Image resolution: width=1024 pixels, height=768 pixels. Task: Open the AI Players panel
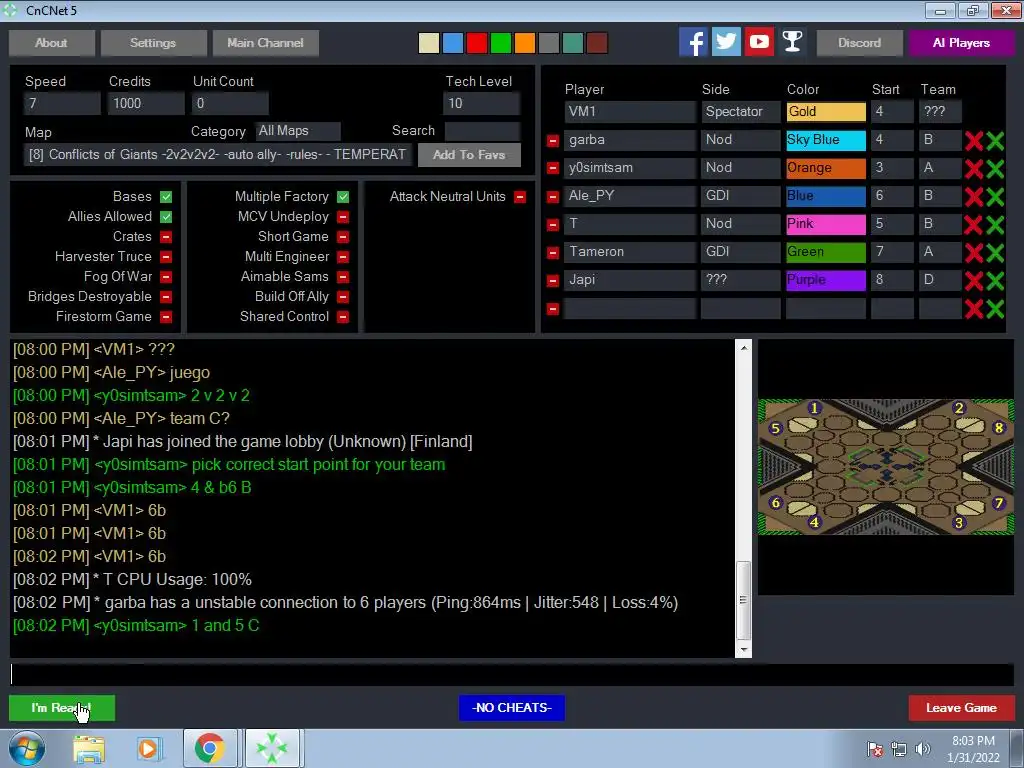[x=961, y=43]
